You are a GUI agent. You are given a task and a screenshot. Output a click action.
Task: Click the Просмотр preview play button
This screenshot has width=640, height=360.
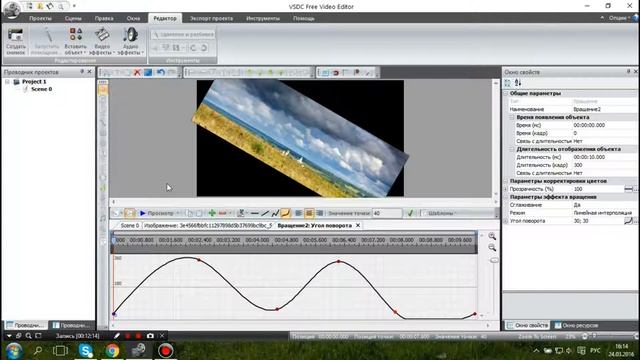pos(157,213)
